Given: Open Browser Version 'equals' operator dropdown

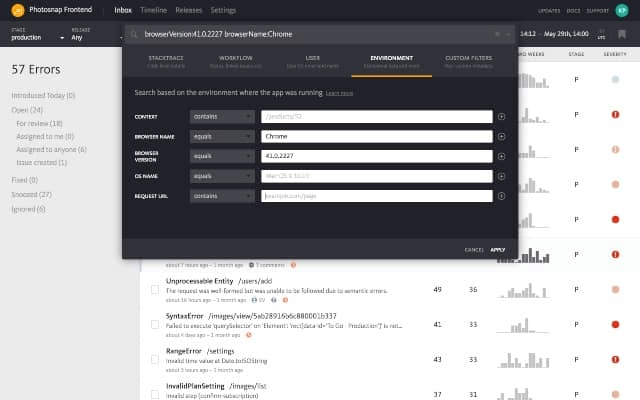Looking at the screenshot, I should [222, 156].
